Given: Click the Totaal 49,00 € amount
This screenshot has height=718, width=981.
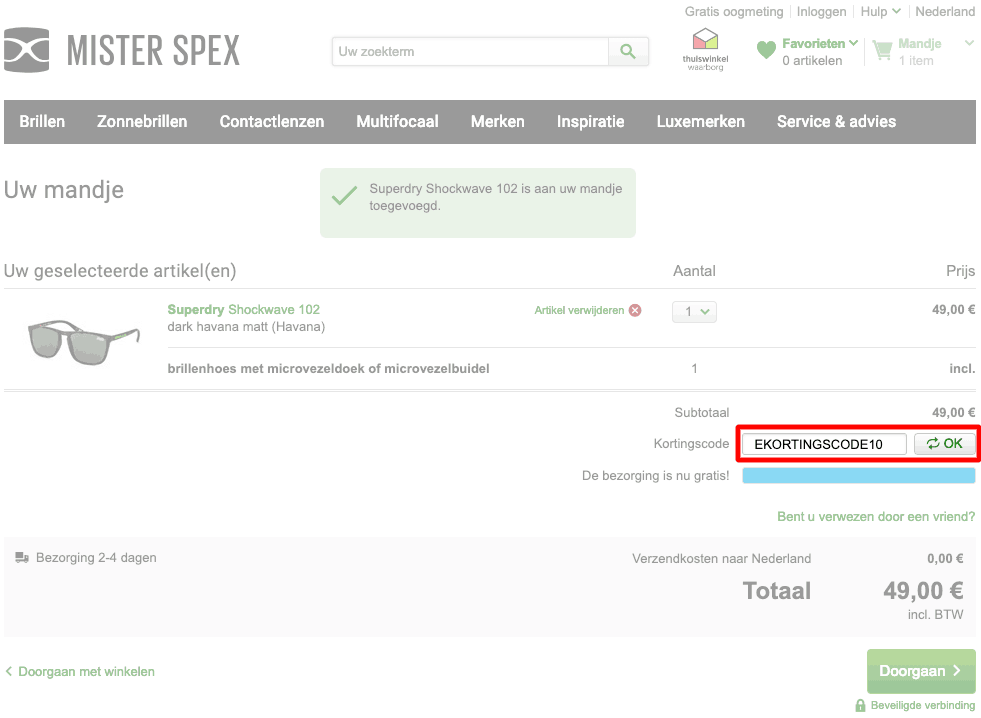Looking at the screenshot, I should pyautogui.click(x=923, y=590).
